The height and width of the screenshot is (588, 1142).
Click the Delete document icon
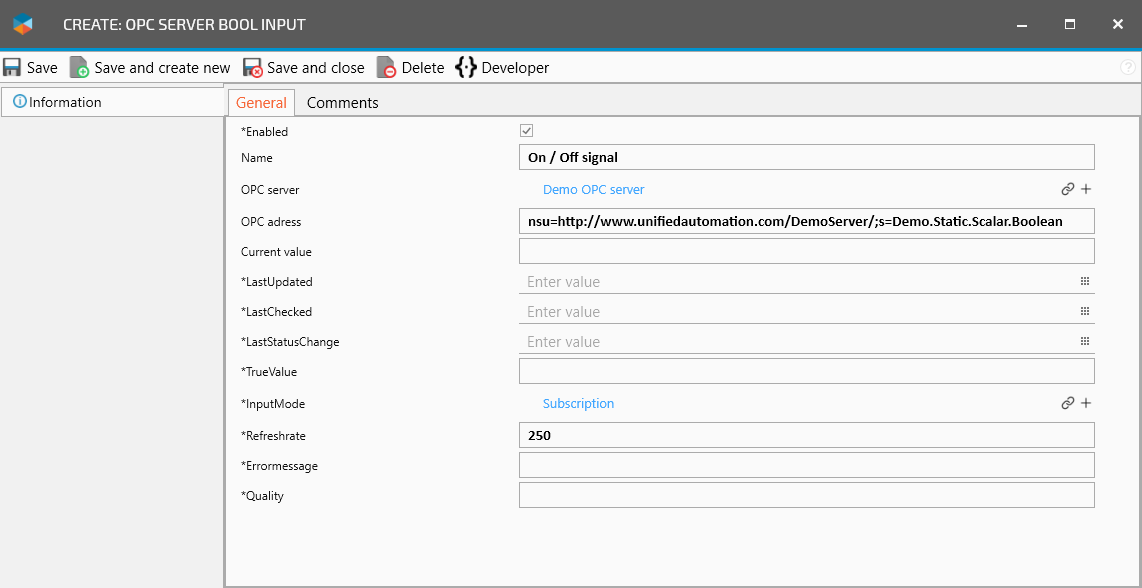(x=386, y=68)
